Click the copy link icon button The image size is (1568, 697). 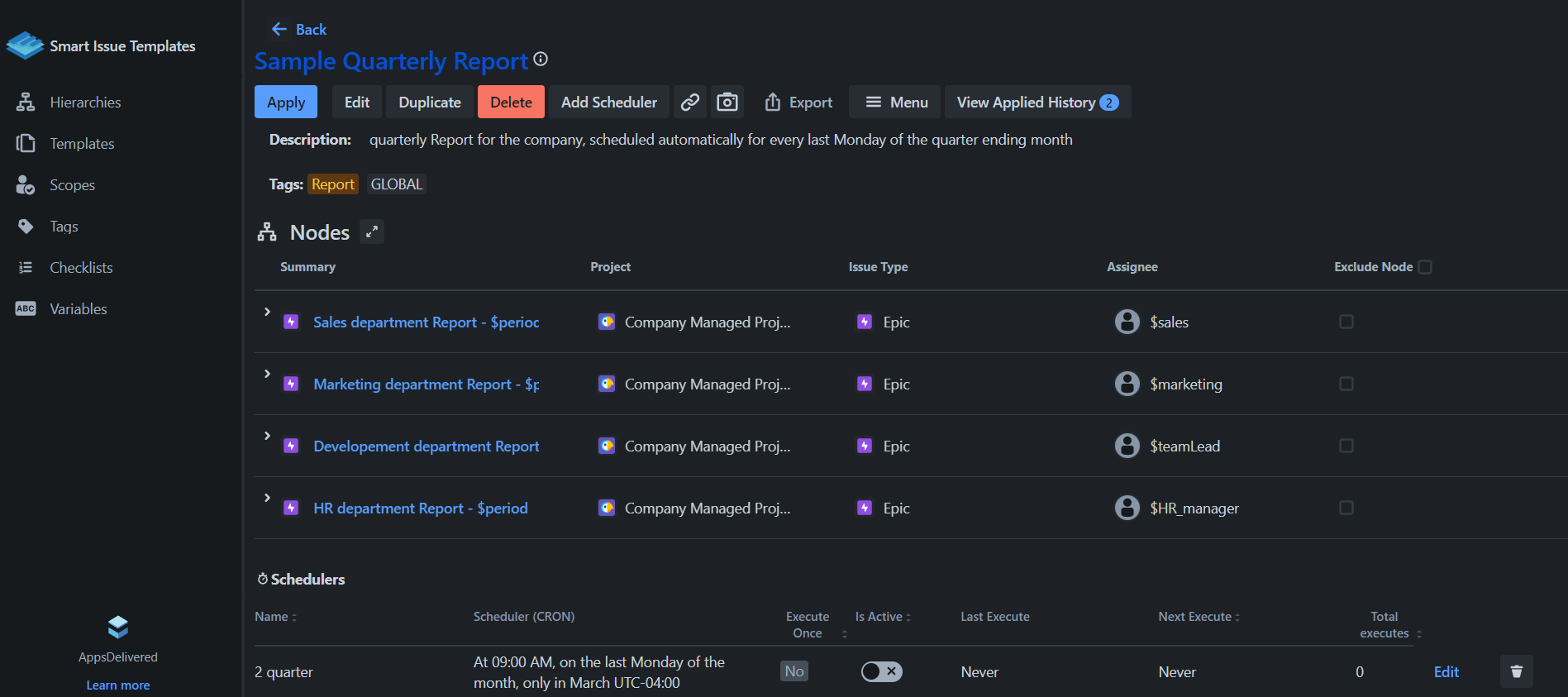pyautogui.click(x=690, y=102)
